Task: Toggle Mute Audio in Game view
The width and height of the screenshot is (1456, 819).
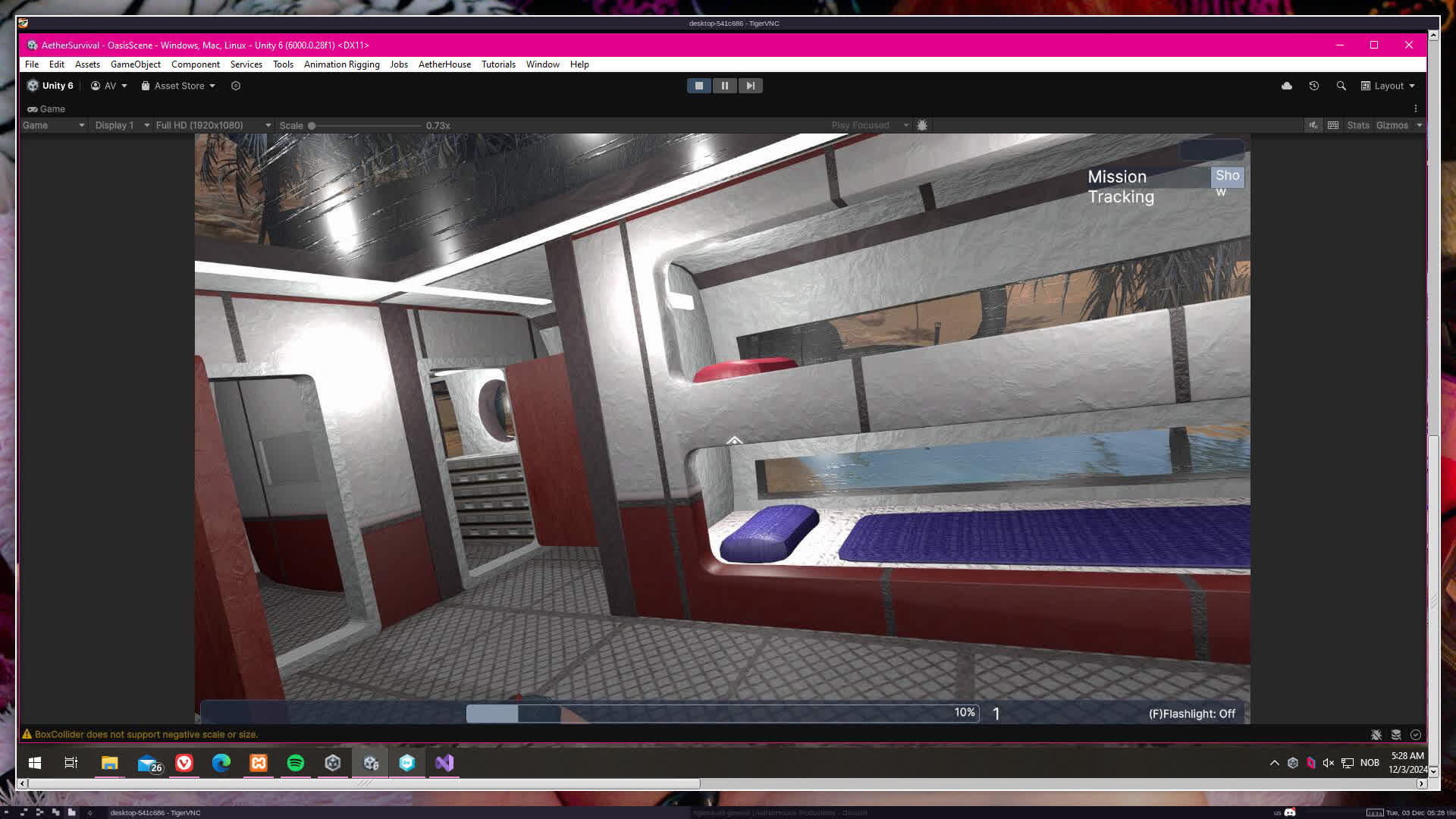Action: [1313, 125]
